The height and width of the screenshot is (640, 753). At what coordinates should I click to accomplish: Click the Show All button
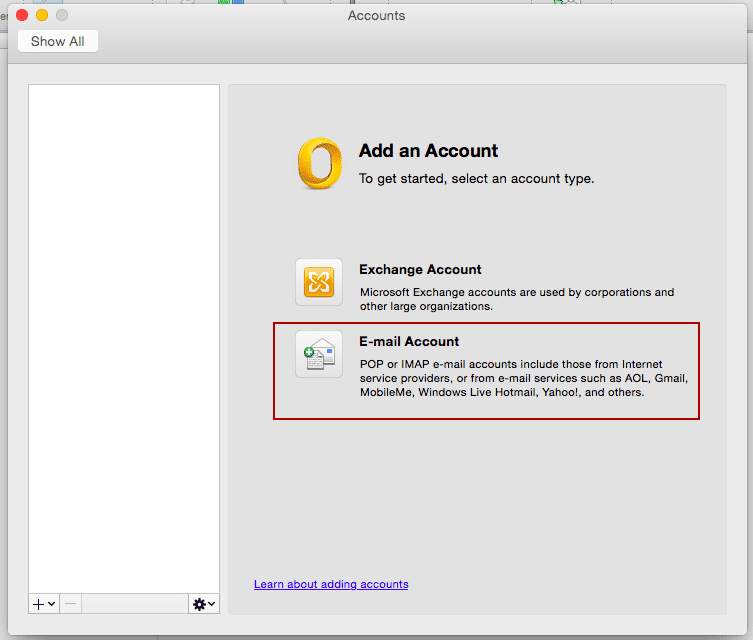click(58, 41)
